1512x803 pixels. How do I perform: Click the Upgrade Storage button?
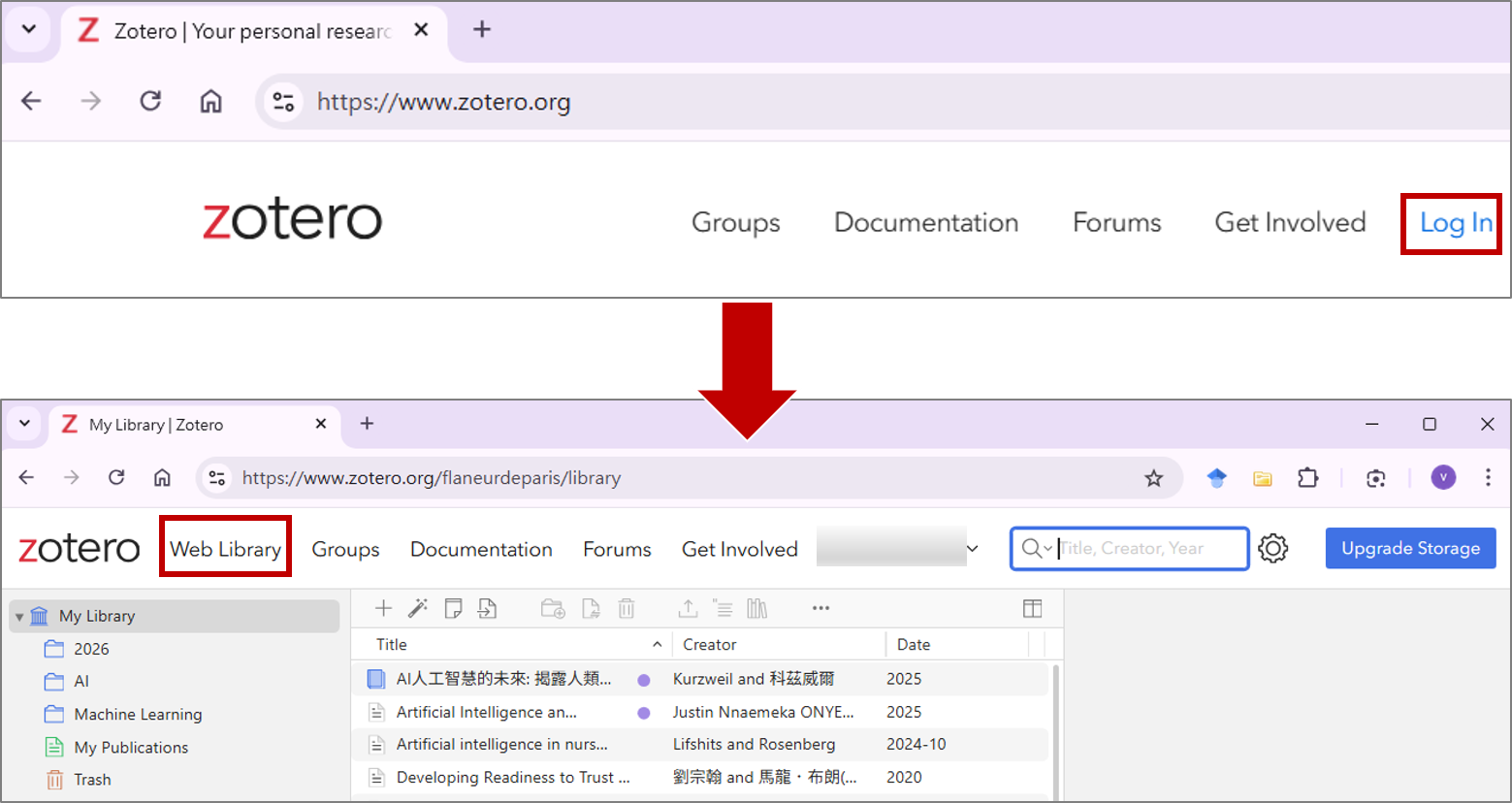(x=1410, y=549)
